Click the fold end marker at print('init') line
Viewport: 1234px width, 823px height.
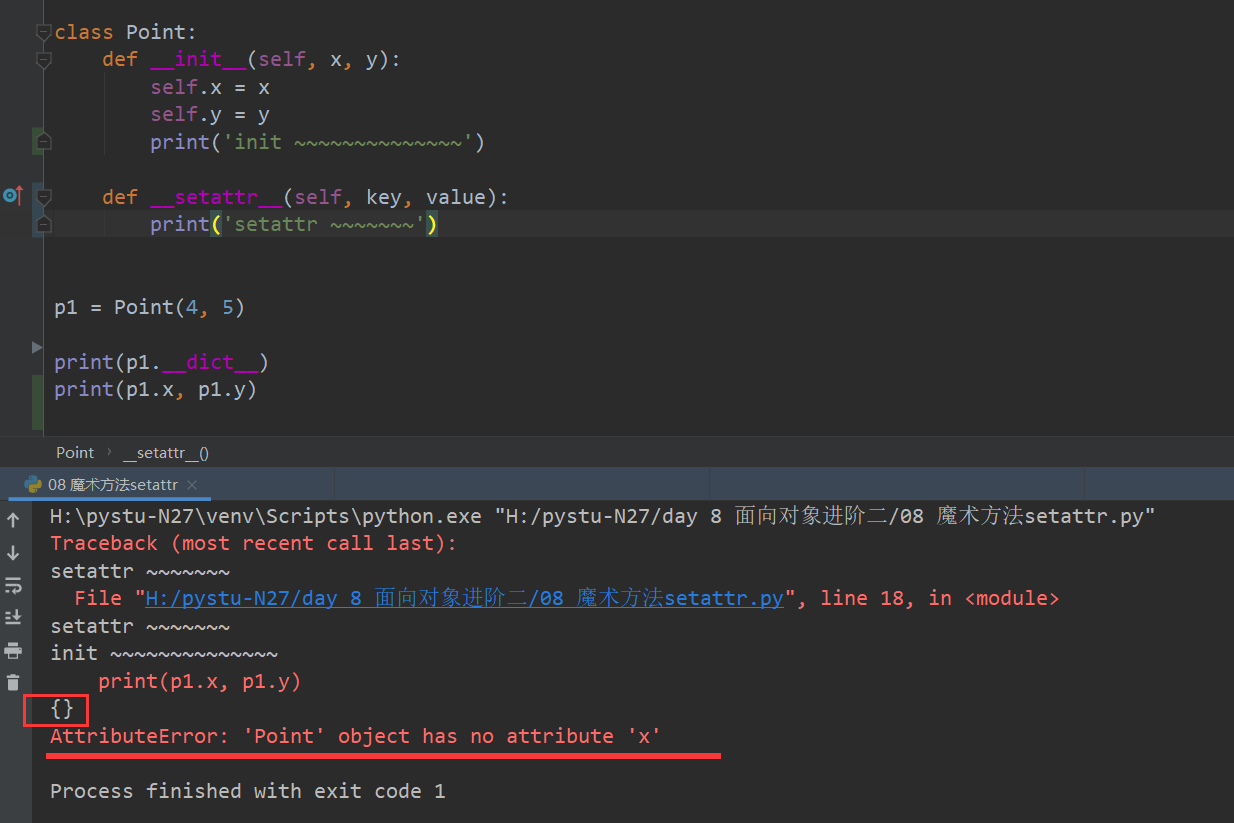tap(43, 143)
